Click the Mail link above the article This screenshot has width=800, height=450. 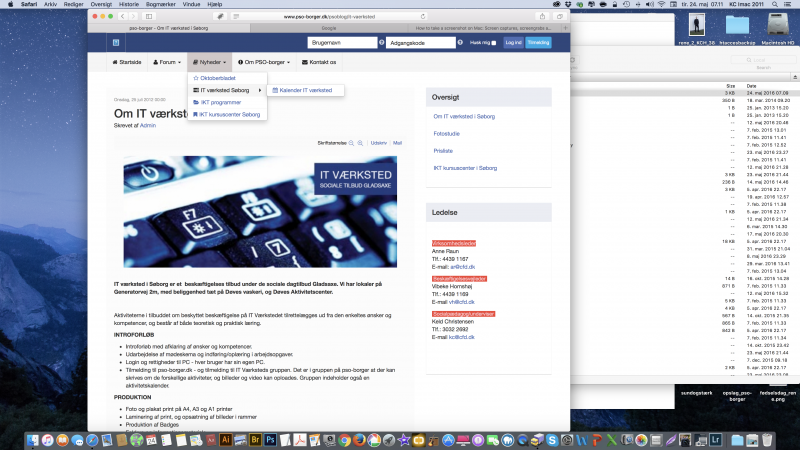point(397,143)
